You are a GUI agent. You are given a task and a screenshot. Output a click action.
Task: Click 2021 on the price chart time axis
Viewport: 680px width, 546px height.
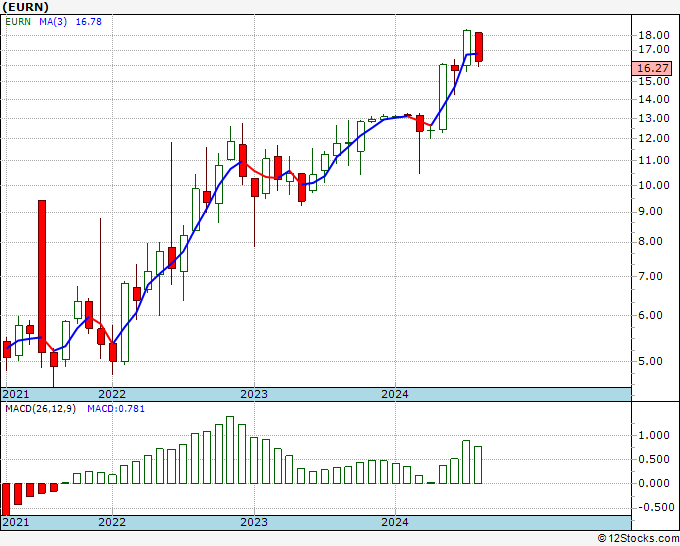click(x=16, y=394)
